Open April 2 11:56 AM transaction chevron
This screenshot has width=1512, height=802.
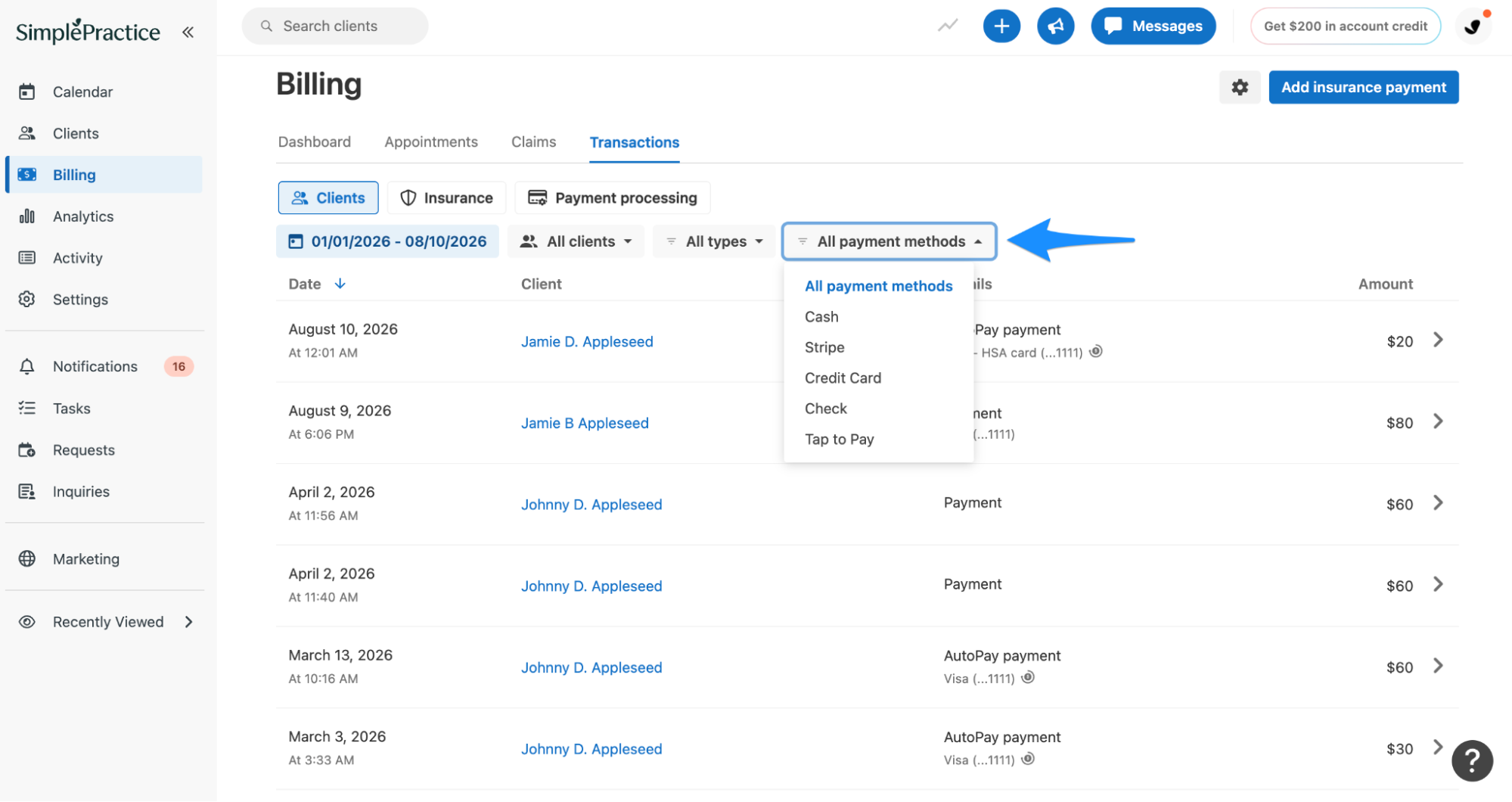point(1438,503)
